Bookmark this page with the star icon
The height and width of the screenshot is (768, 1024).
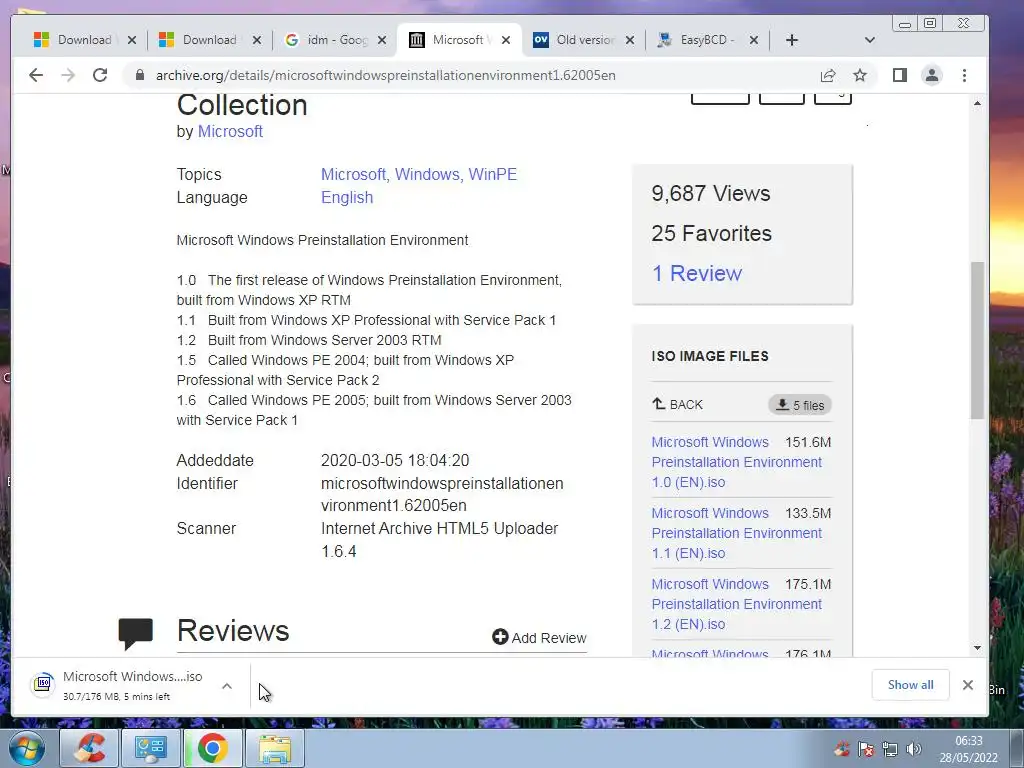point(860,75)
